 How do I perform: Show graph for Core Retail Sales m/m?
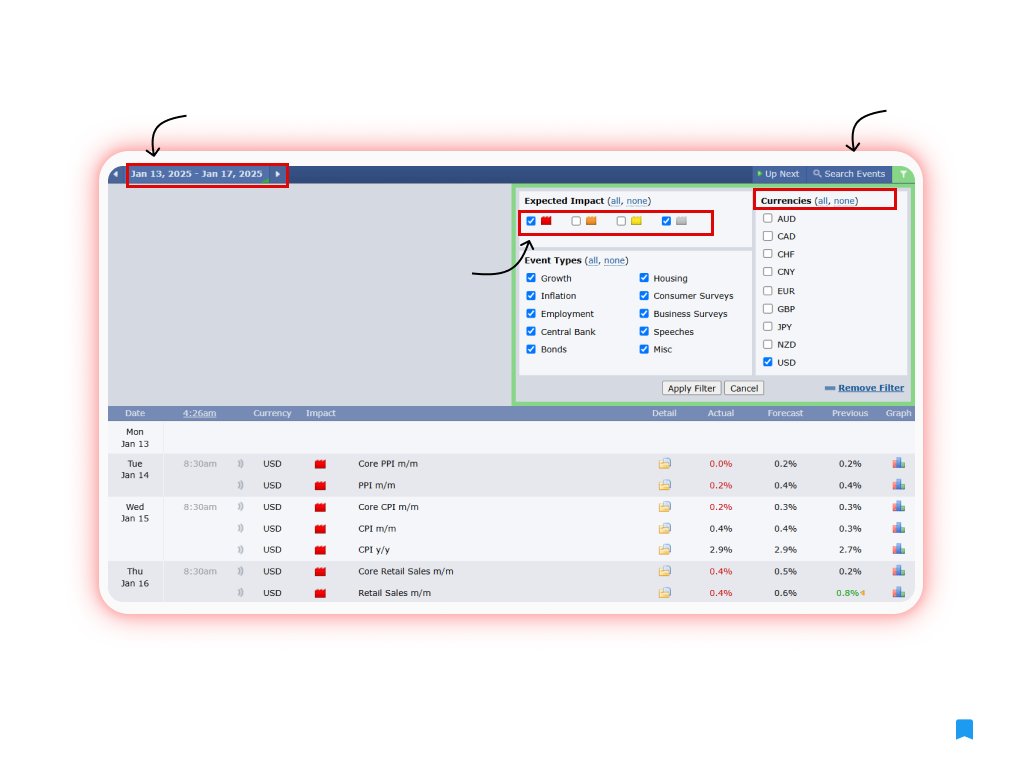pos(899,571)
